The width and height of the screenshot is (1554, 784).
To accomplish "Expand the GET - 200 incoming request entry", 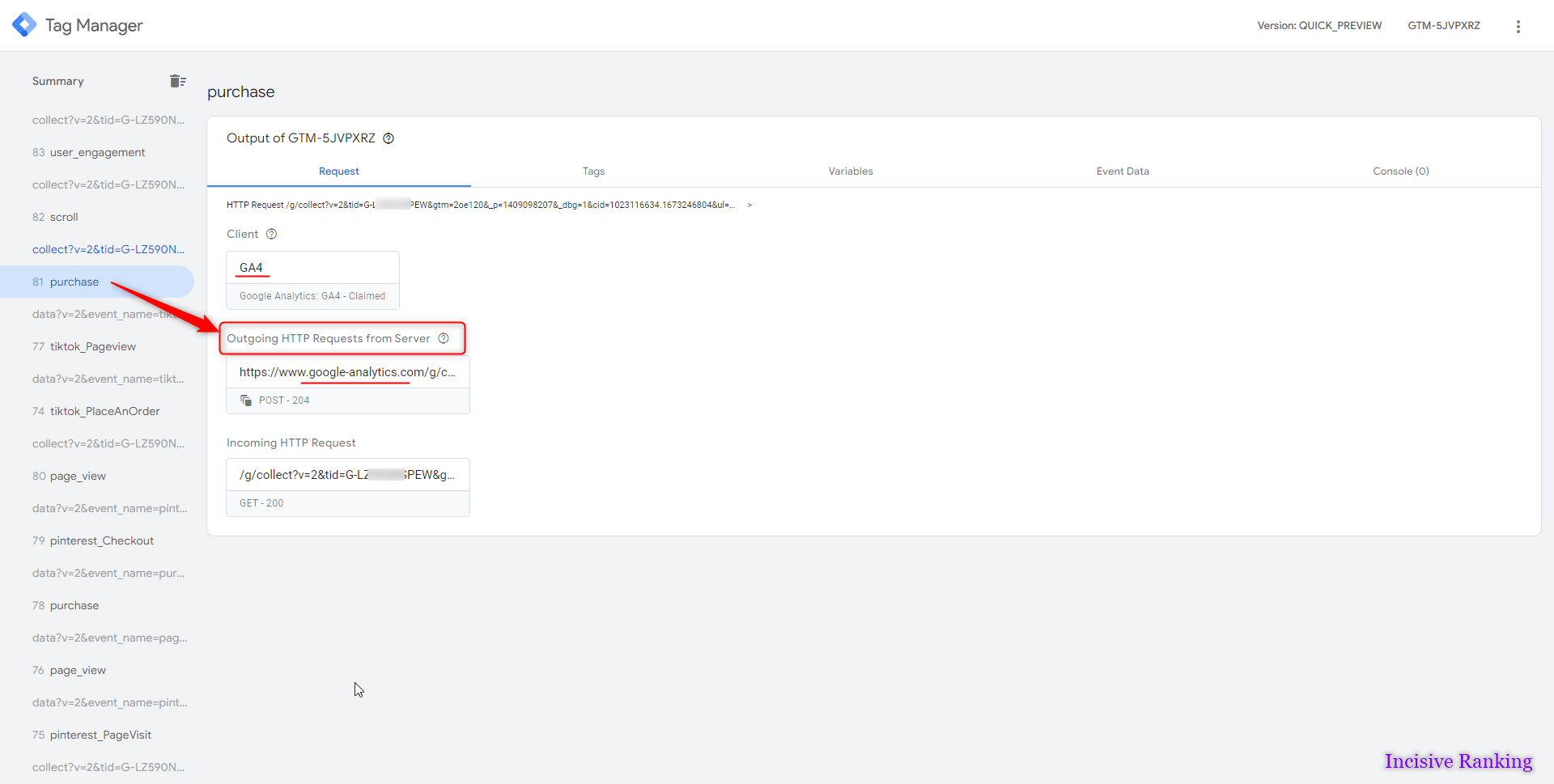I will coord(347,474).
